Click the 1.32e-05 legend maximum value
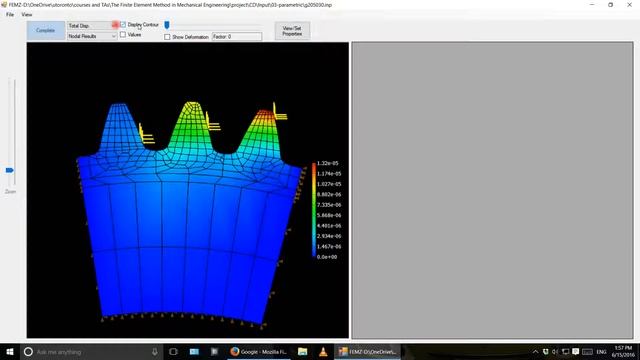 click(328, 163)
